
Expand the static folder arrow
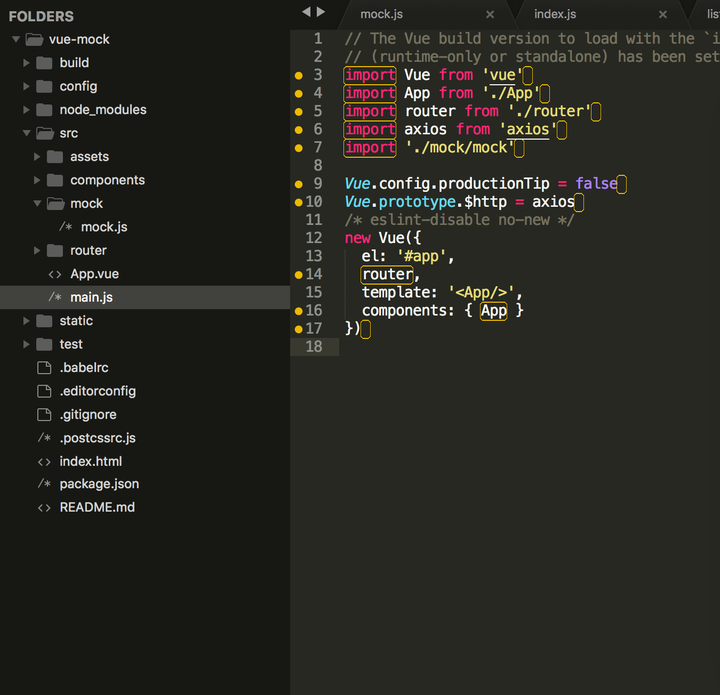(27, 321)
